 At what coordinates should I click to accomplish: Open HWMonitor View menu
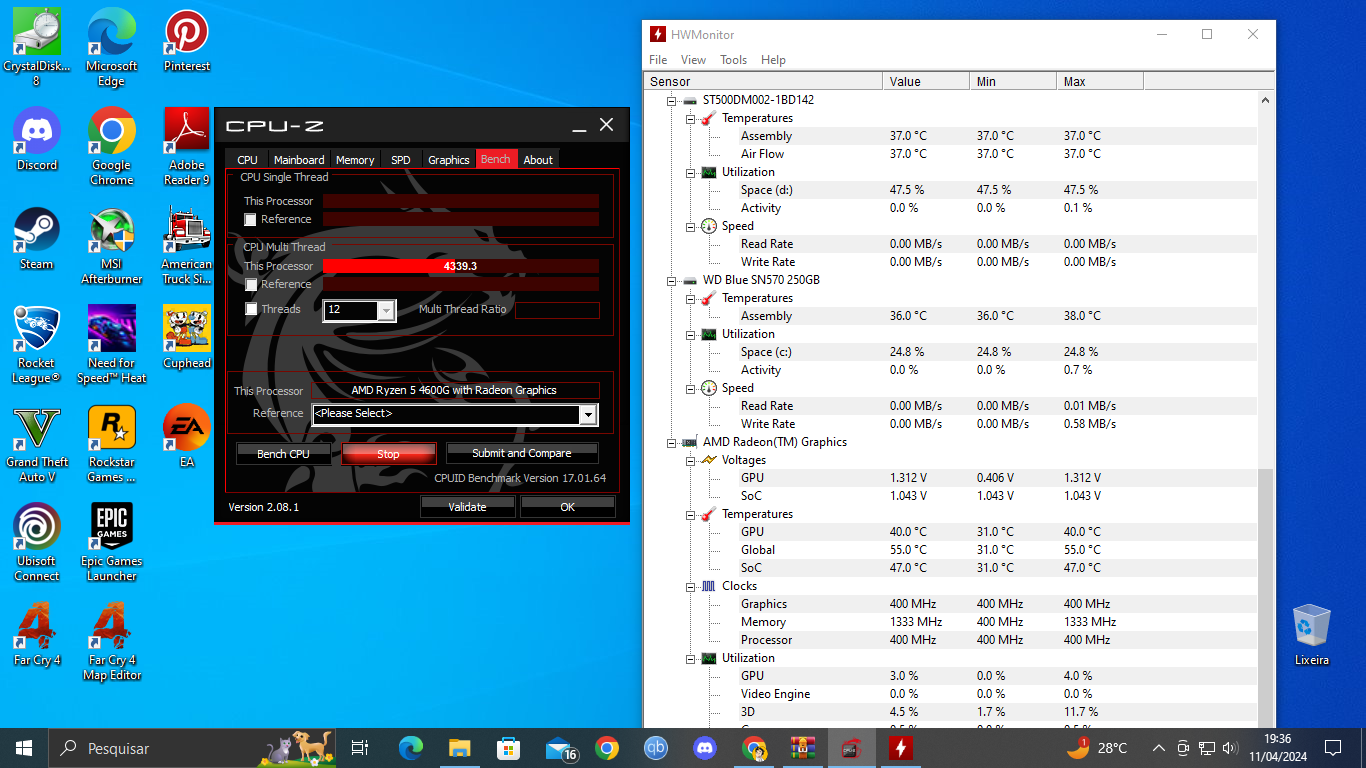point(693,60)
